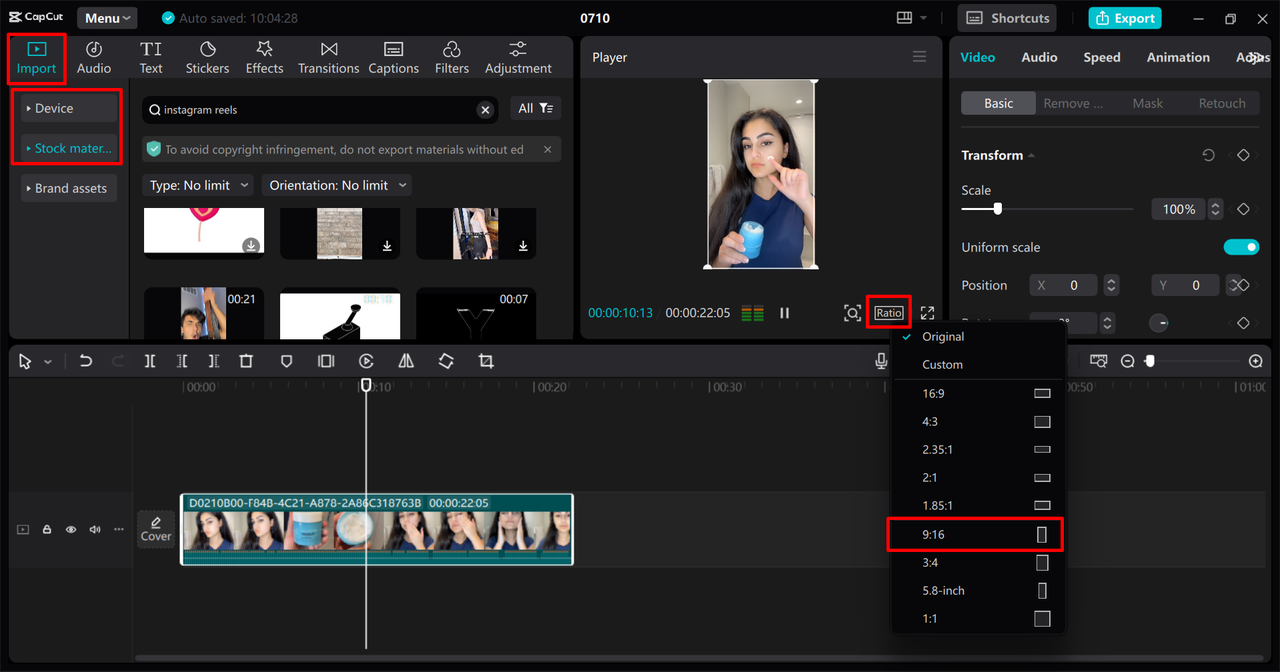
Task: Switch to the Speed tab in properties
Action: 1102,57
